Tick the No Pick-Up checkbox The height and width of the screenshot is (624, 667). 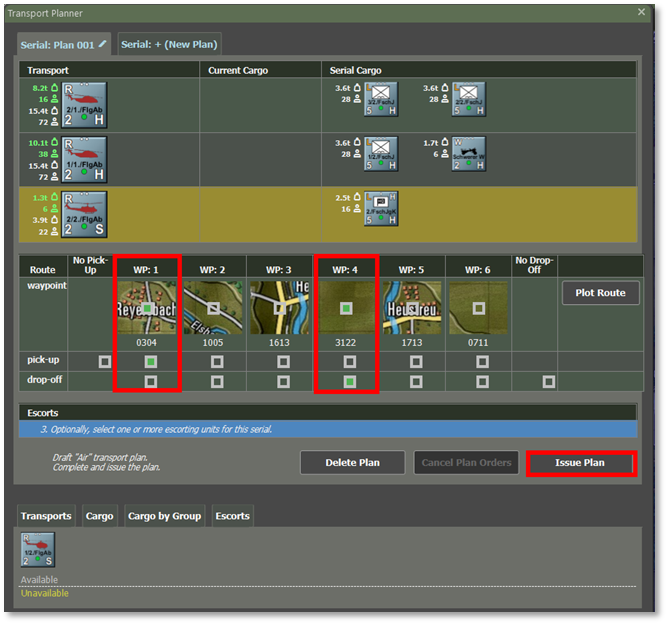pyautogui.click(x=105, y=361)
